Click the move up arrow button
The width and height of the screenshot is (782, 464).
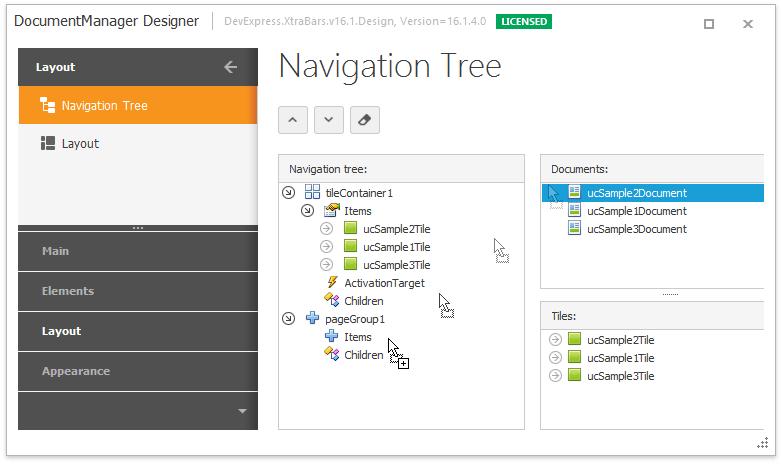pyautogui.click(x=293, y=120)
